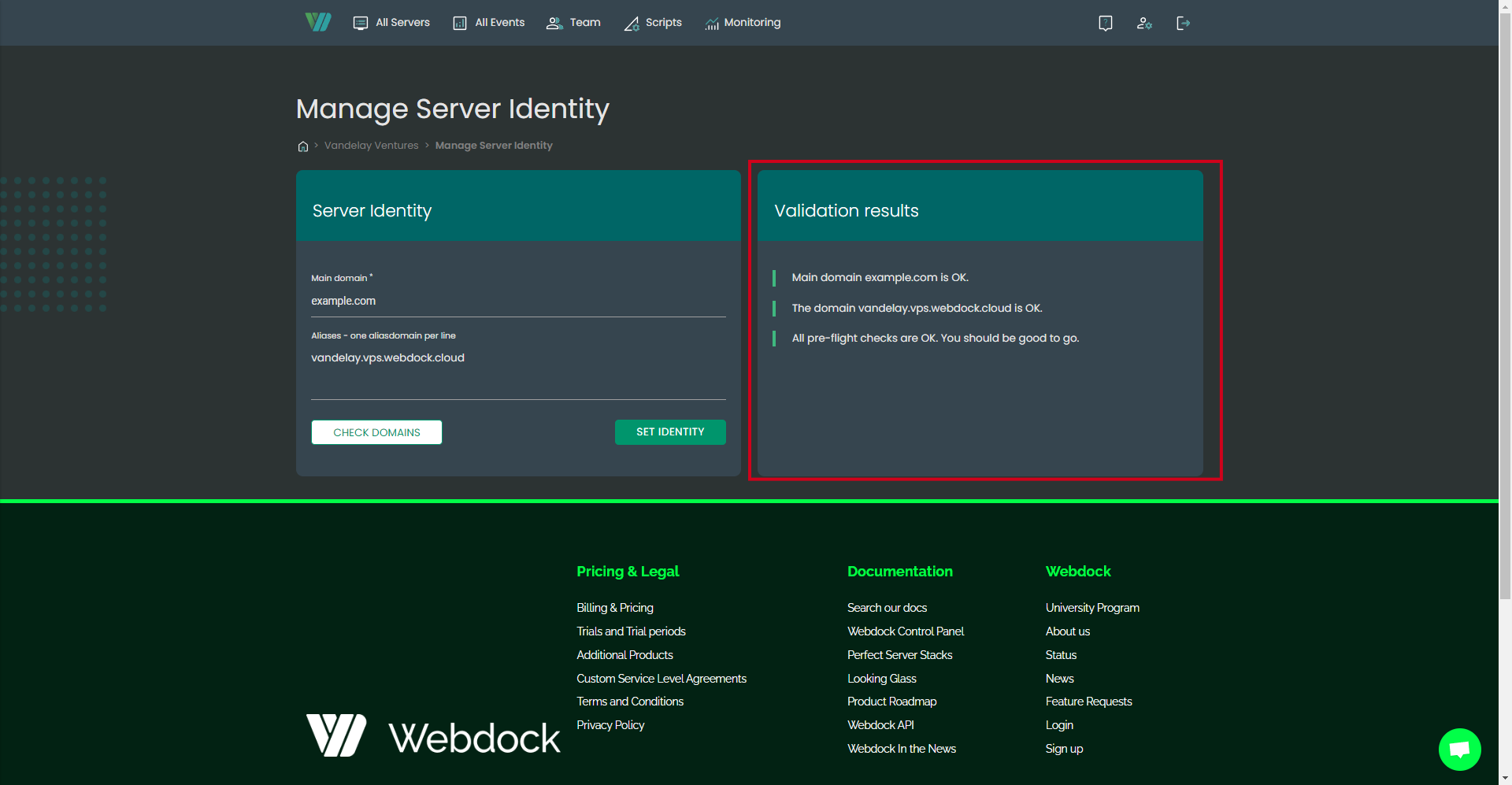Viewport: 1512px width, 785px height.
Task: Open the News footer link
Action: pos(1060,679)
